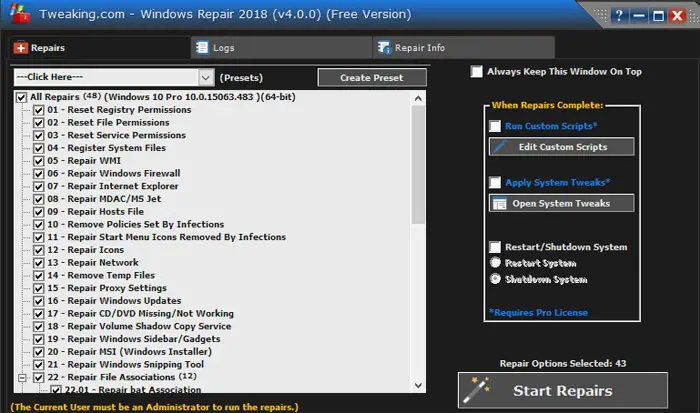The image size is (700, 413).
Task: Uncheck 16 Repair Windows Updates
Action: click(x=39, y=301)
